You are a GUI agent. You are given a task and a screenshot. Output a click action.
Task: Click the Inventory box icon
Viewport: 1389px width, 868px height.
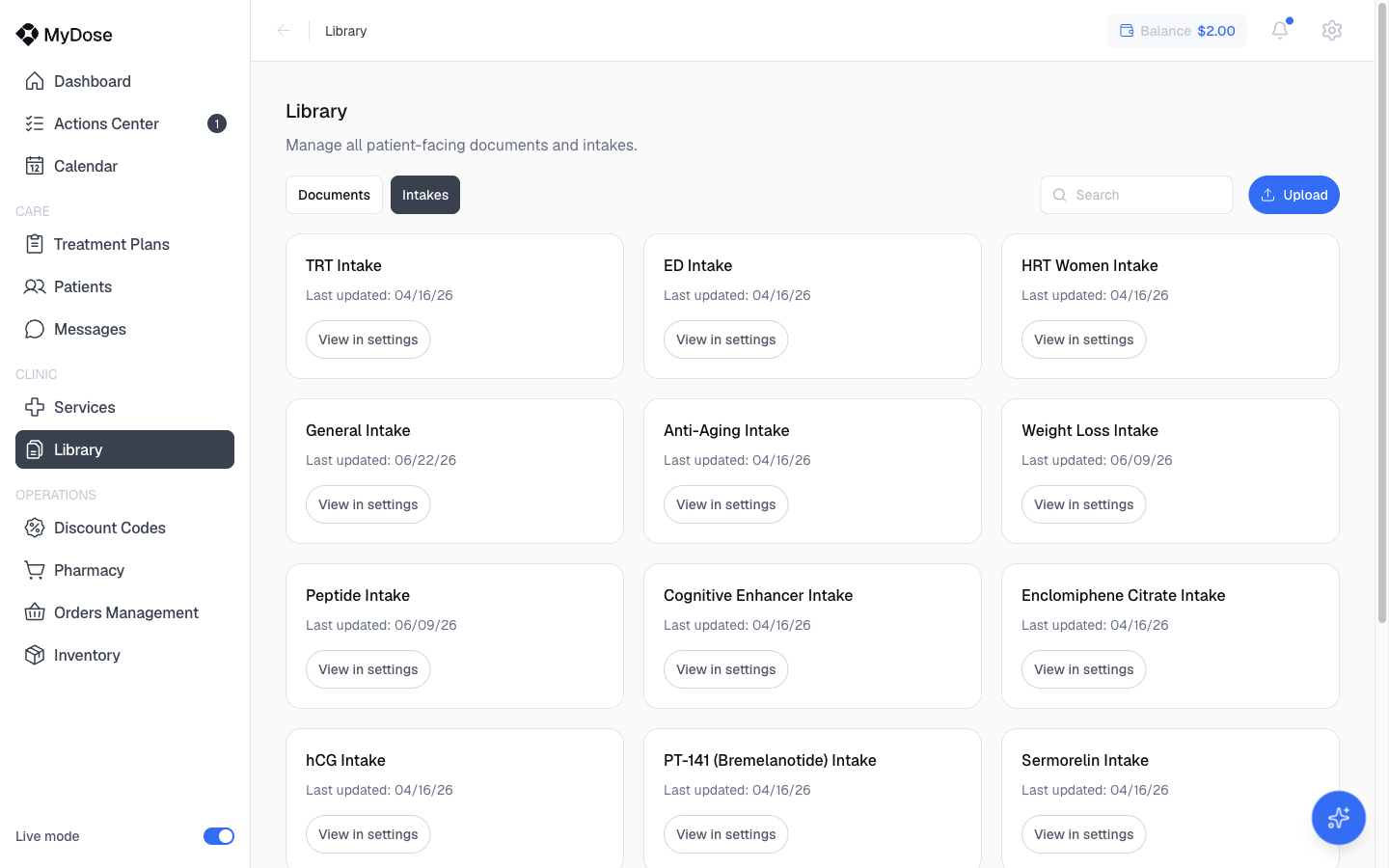(x=35, y=655)
